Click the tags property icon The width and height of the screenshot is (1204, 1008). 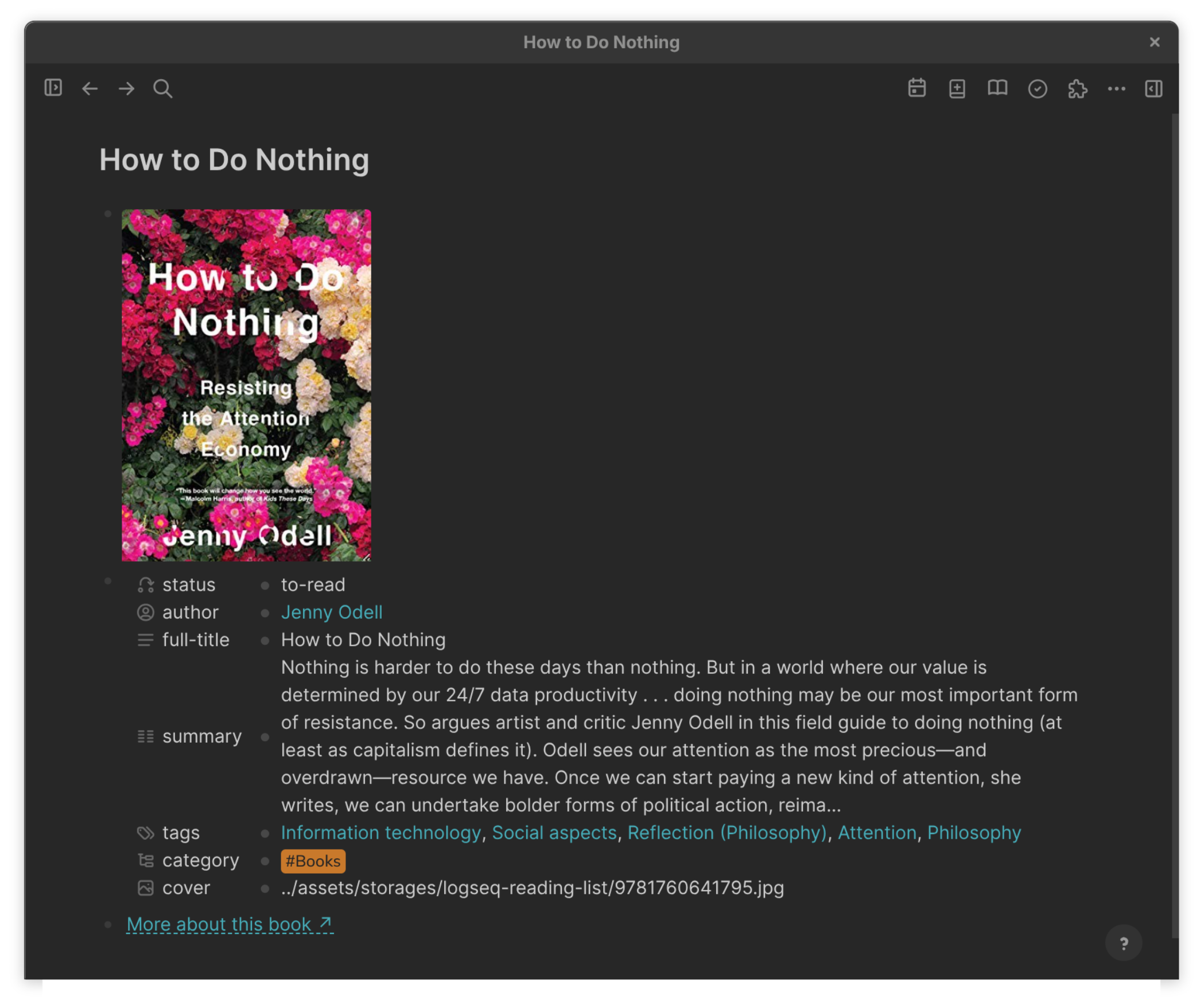(x=146, y=833)
